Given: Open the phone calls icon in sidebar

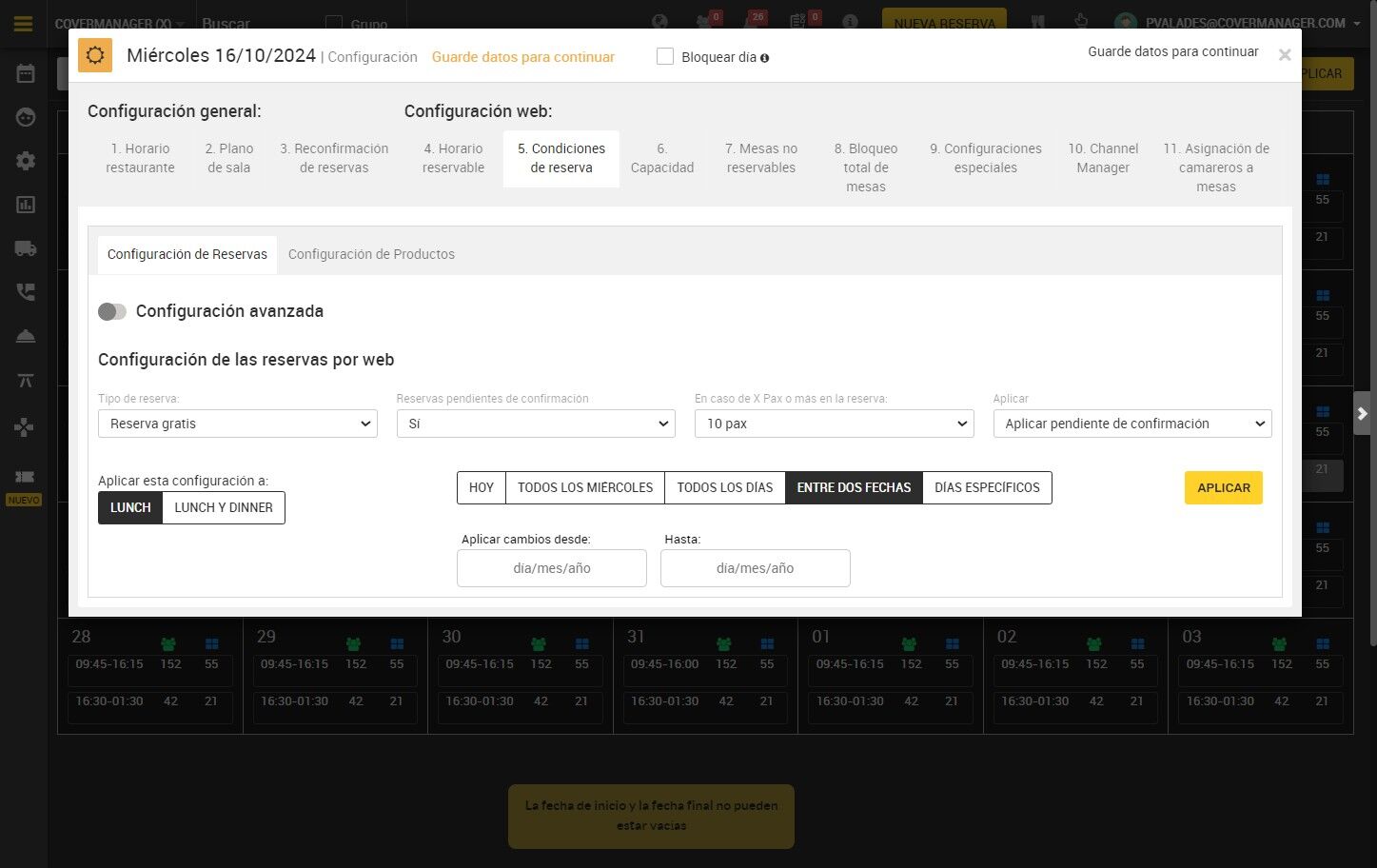Looking at the screenshot, I should pos(26,292).
